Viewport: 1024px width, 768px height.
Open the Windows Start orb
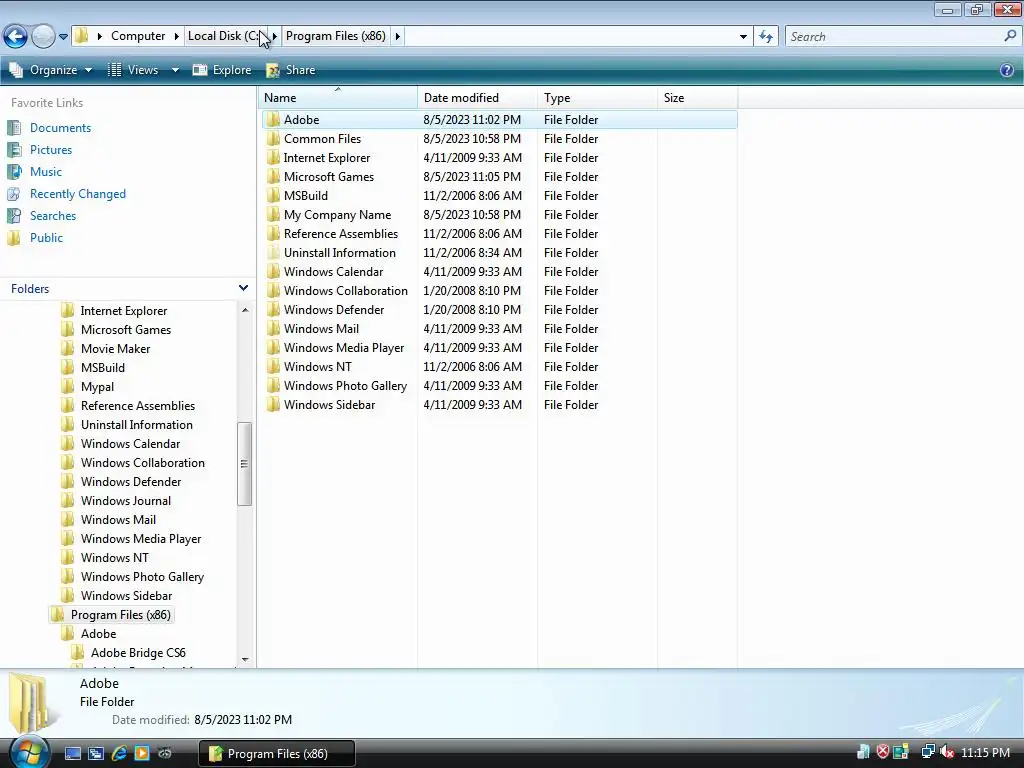(29, 753)
